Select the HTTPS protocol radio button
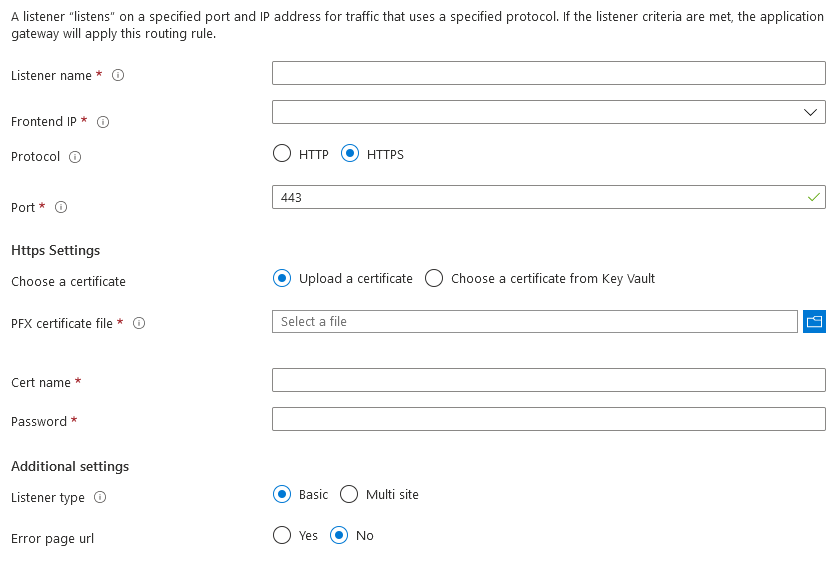 click(x=350, y=154)
